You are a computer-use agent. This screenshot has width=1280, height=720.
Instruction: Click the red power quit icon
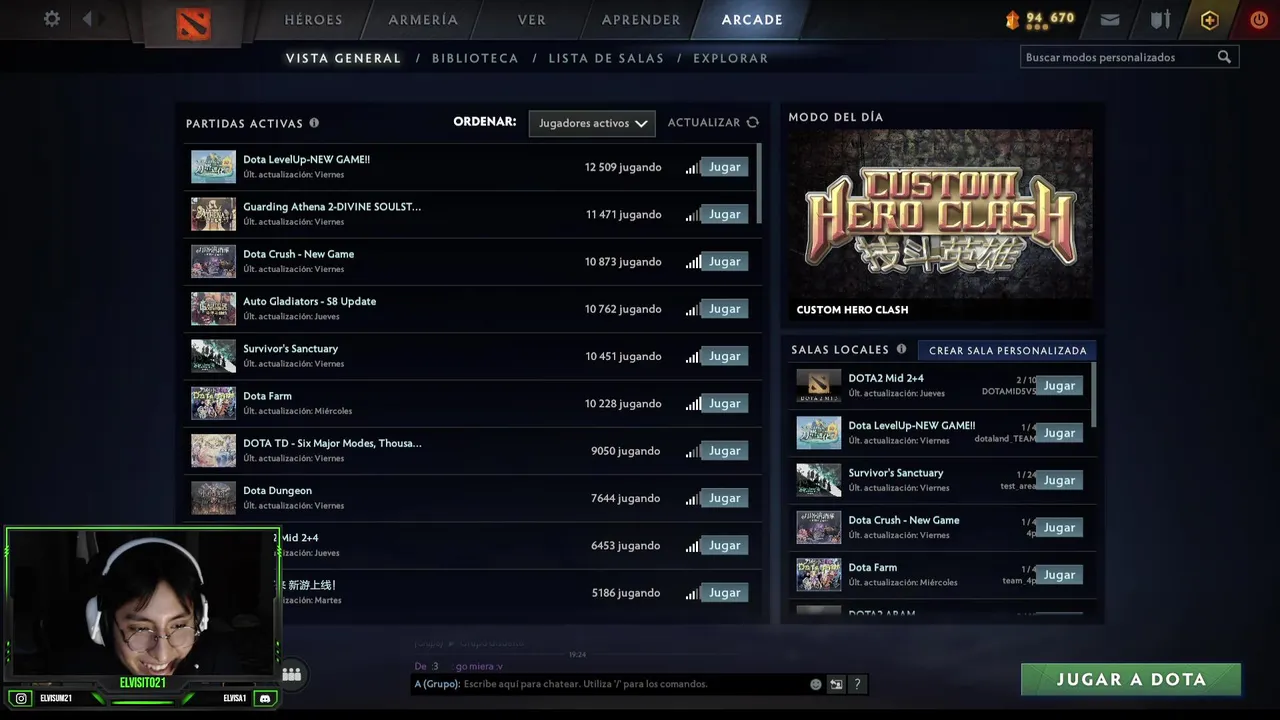click(1259, 19)
